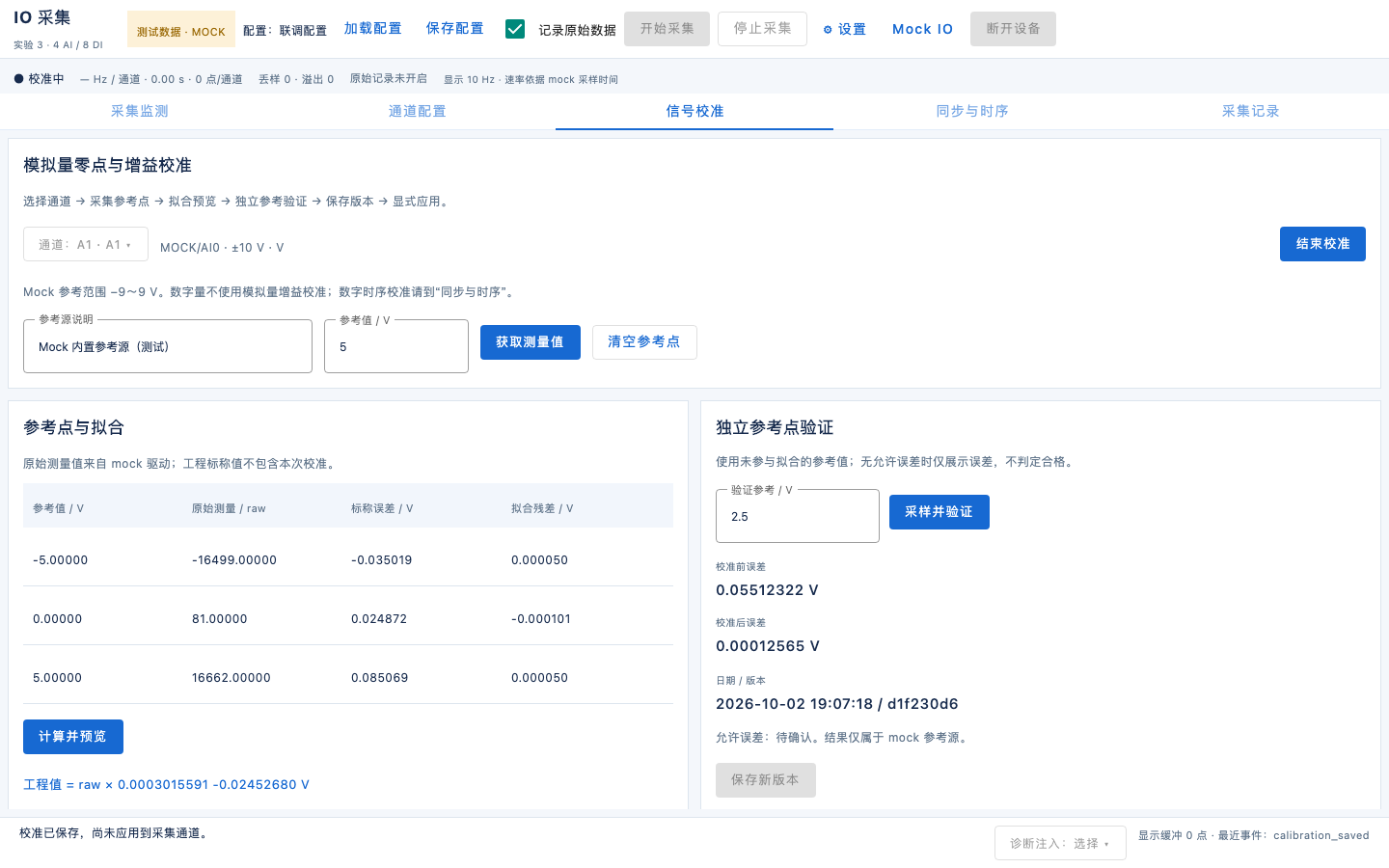Image resolution: width=1389 pixels, height=868 pixels.
Task: Click the 结束校准 button
Action: tap(1322, 244)
